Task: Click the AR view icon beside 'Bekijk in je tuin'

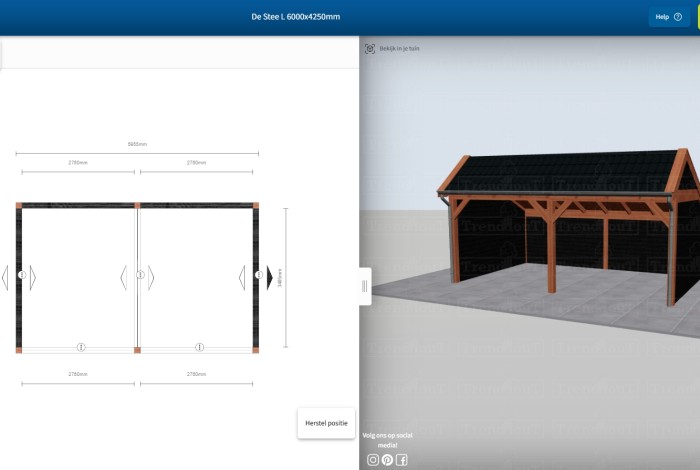Action: click(370, 48)
